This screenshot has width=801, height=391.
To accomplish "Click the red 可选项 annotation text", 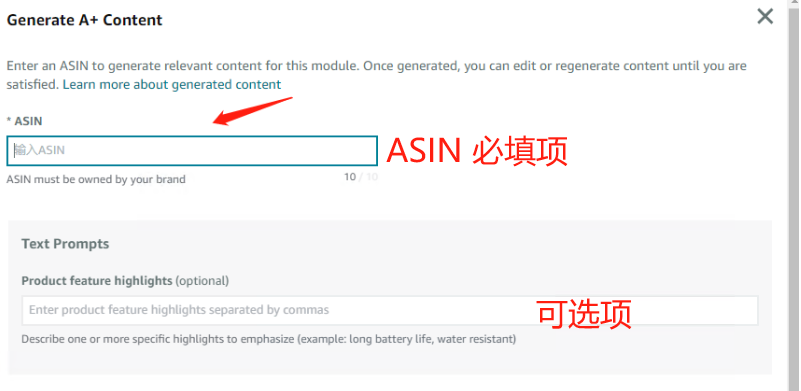I will click(x=584, y=313).
